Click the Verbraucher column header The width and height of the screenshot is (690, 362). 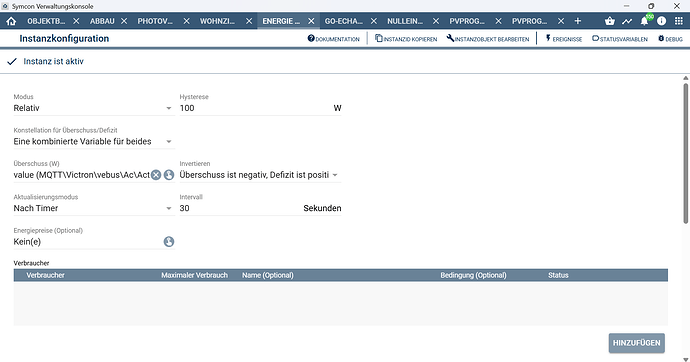point(45,275)
